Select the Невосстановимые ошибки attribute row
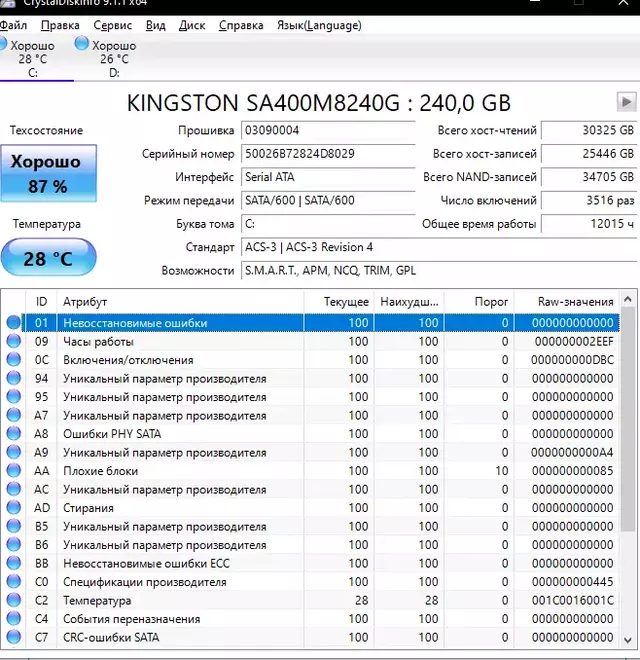Screen dimensions: 640x660 tap(320, 323)
